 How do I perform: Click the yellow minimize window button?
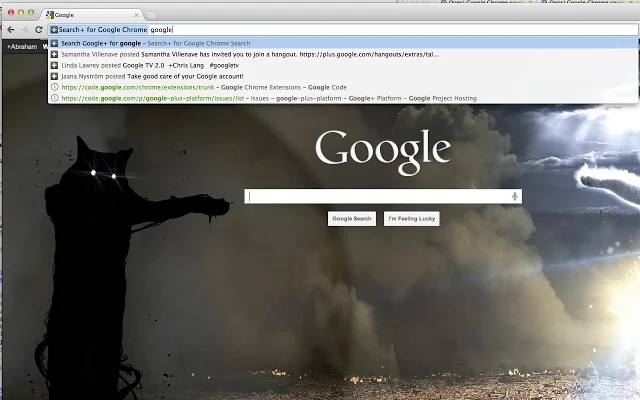point(21,13)
